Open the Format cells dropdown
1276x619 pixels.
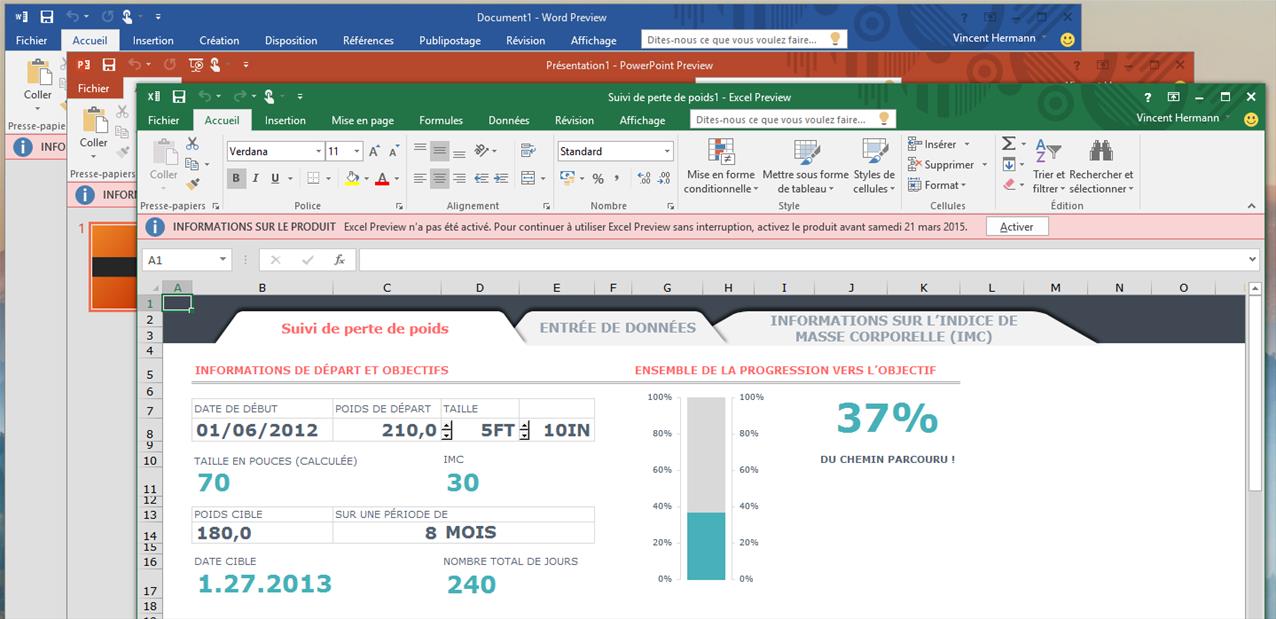pyautogui.click(x=938, y=185)
